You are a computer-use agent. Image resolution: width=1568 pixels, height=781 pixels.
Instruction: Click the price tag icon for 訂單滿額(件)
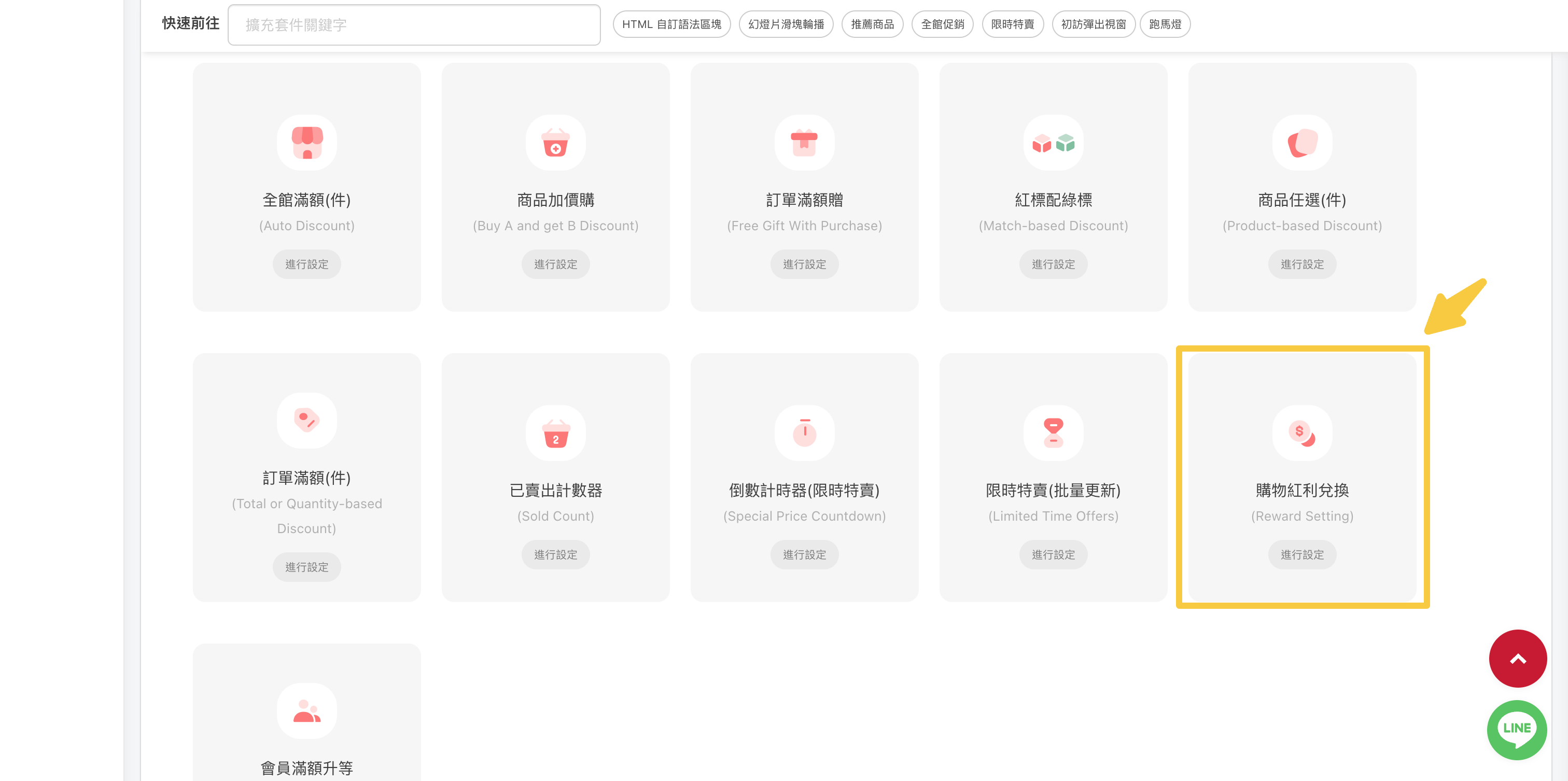pos(307,420)
